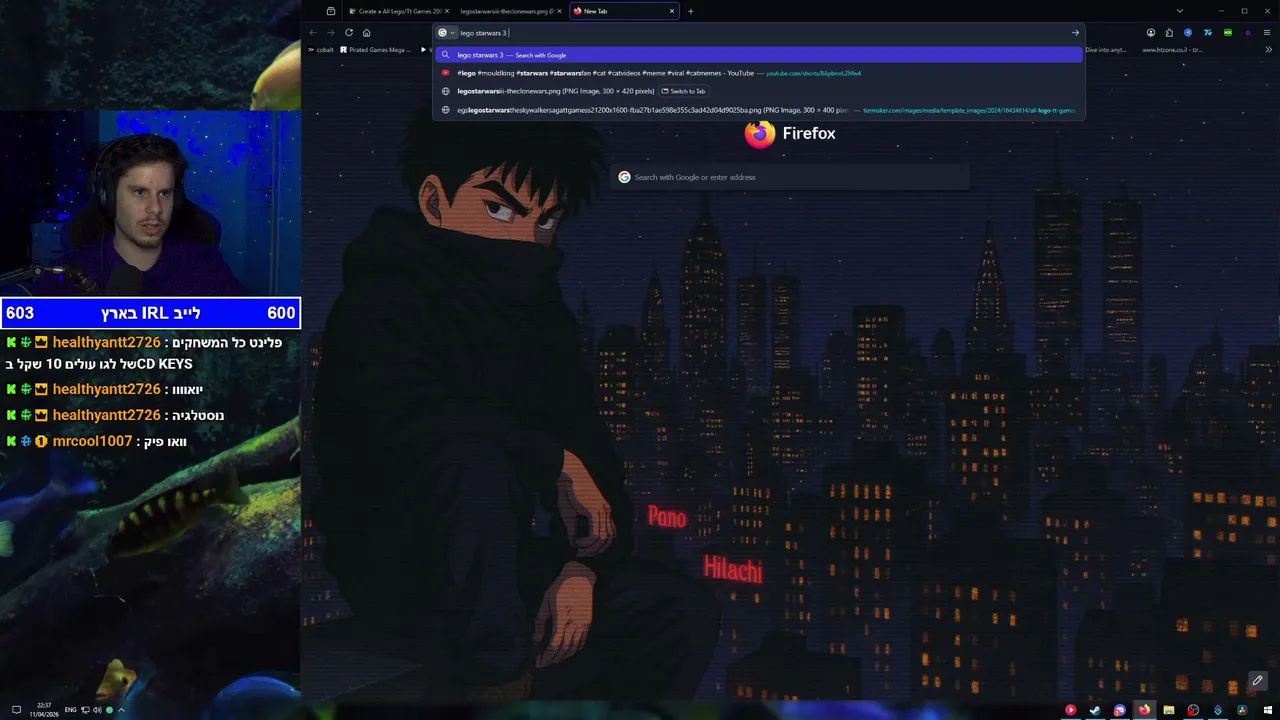Open the Firefox hamburger menu
Image resolution: width=1280 pixels, height=720 pixels.
coord(1268,33)
